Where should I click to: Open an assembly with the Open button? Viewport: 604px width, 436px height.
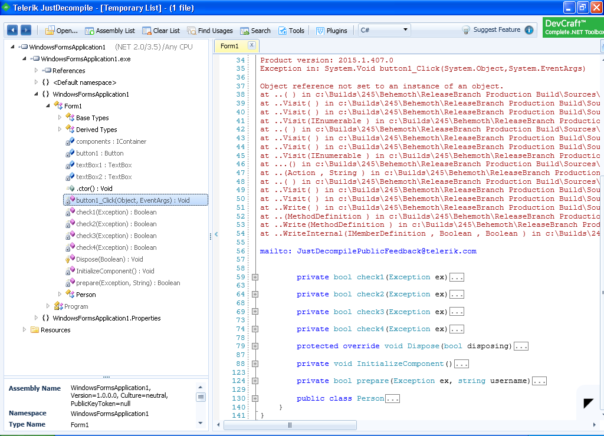pos(61,31)
